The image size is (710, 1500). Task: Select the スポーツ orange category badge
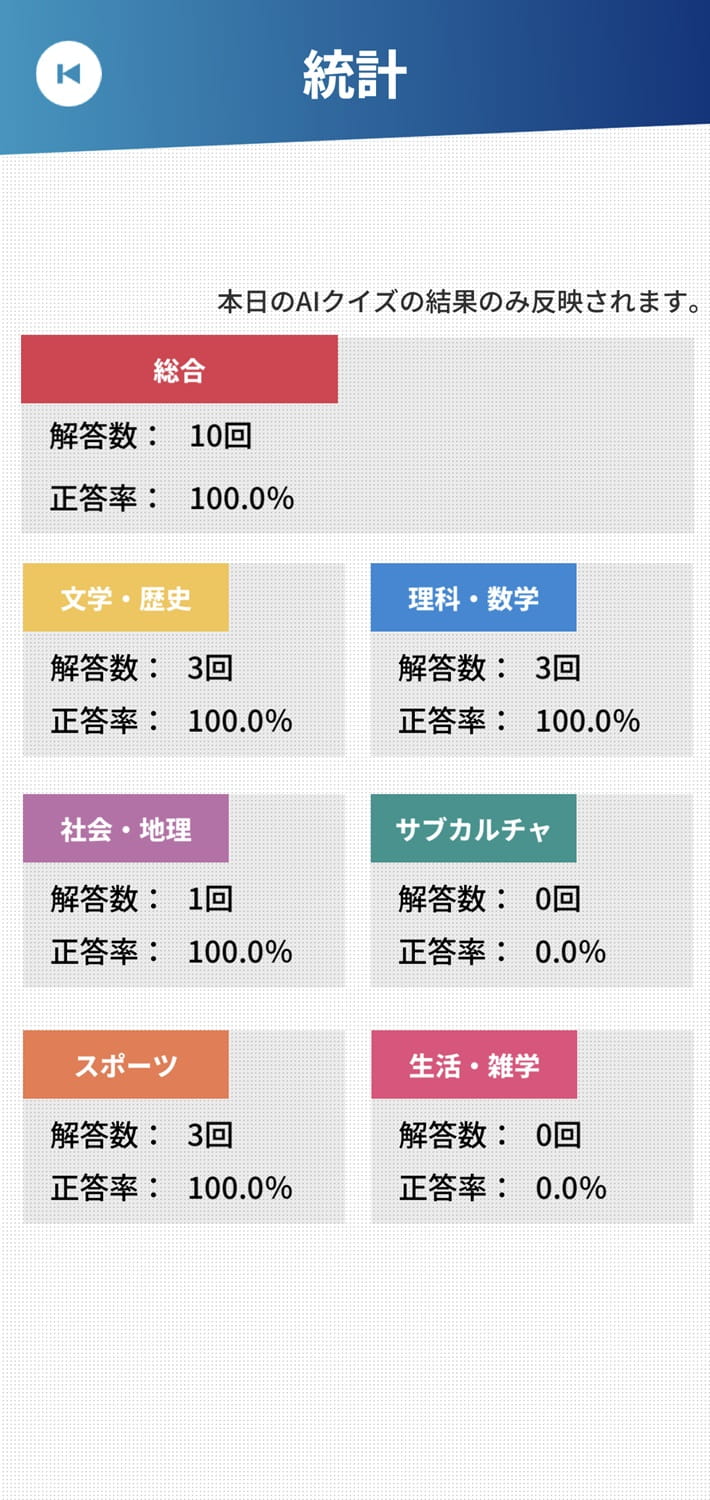pos(125,1065)
